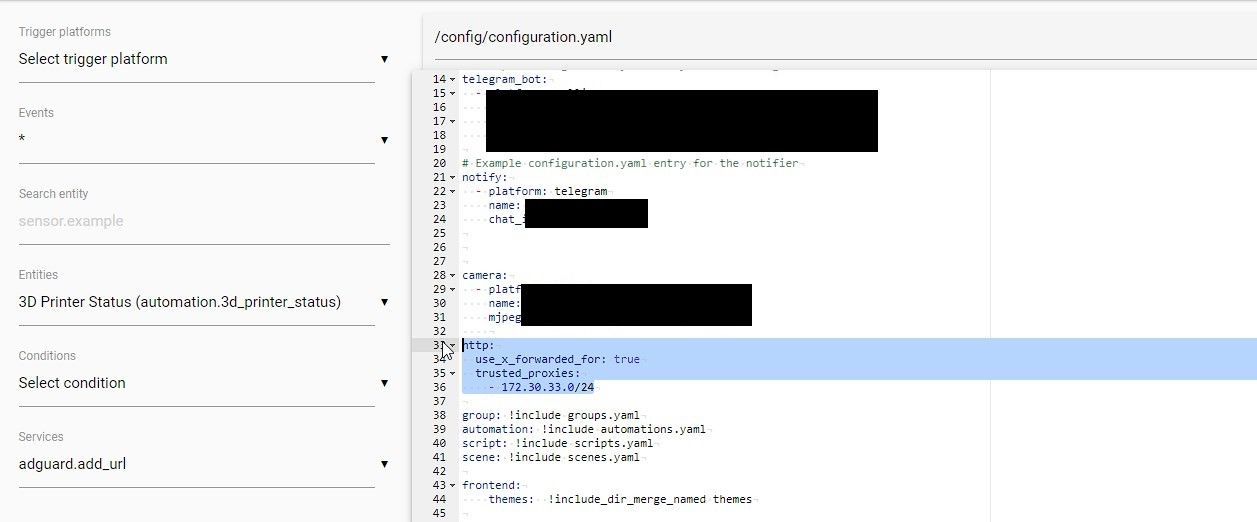The width and height of the screenshot is (1257, 522).
Task: Click 'use_x_forwarded_for: true' line
Action: 557,359
